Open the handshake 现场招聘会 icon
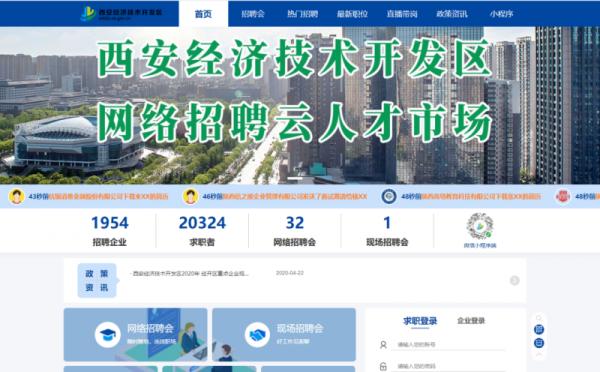 [257, 335]
